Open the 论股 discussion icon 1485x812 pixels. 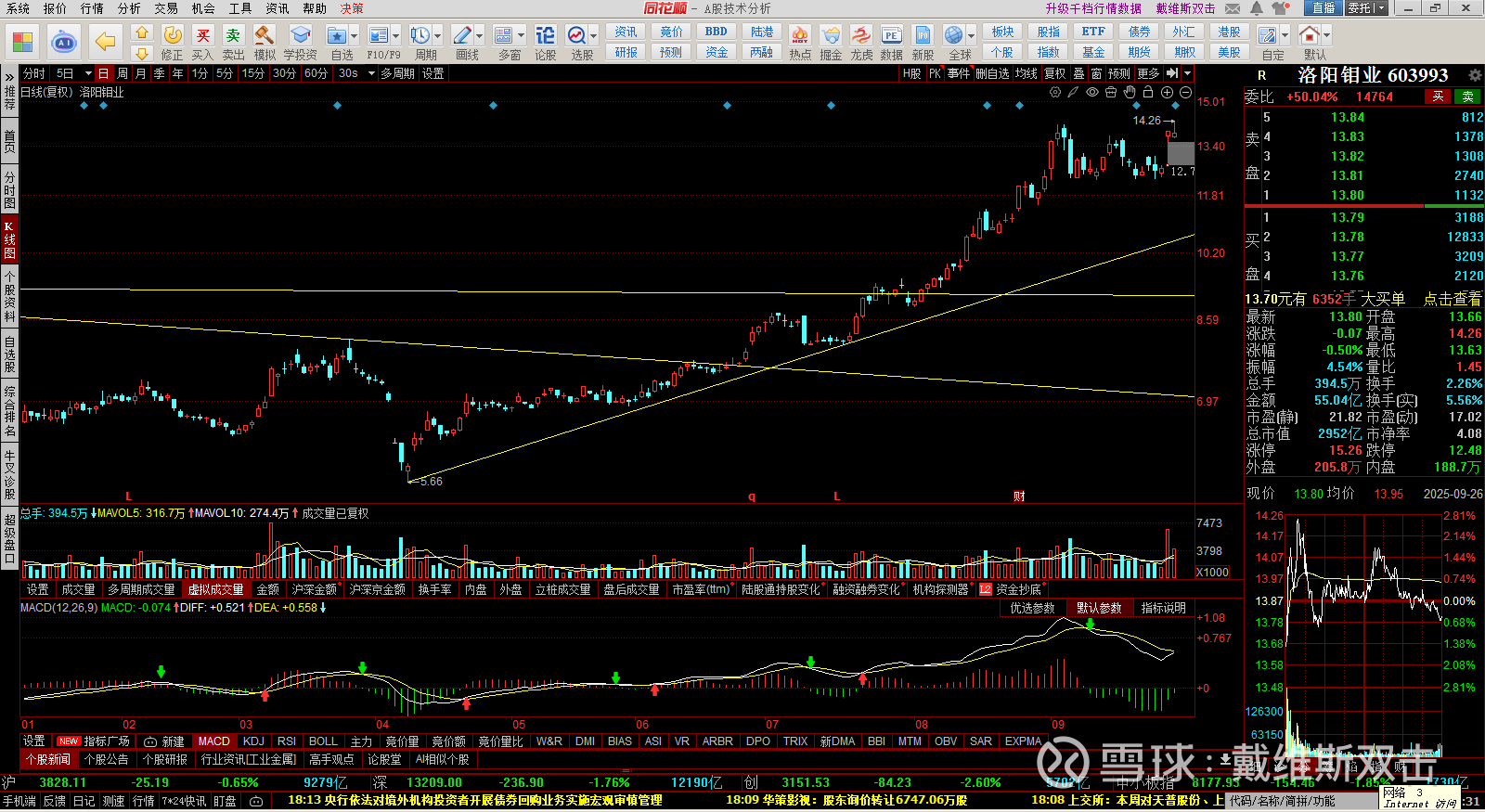pos(545,43)
